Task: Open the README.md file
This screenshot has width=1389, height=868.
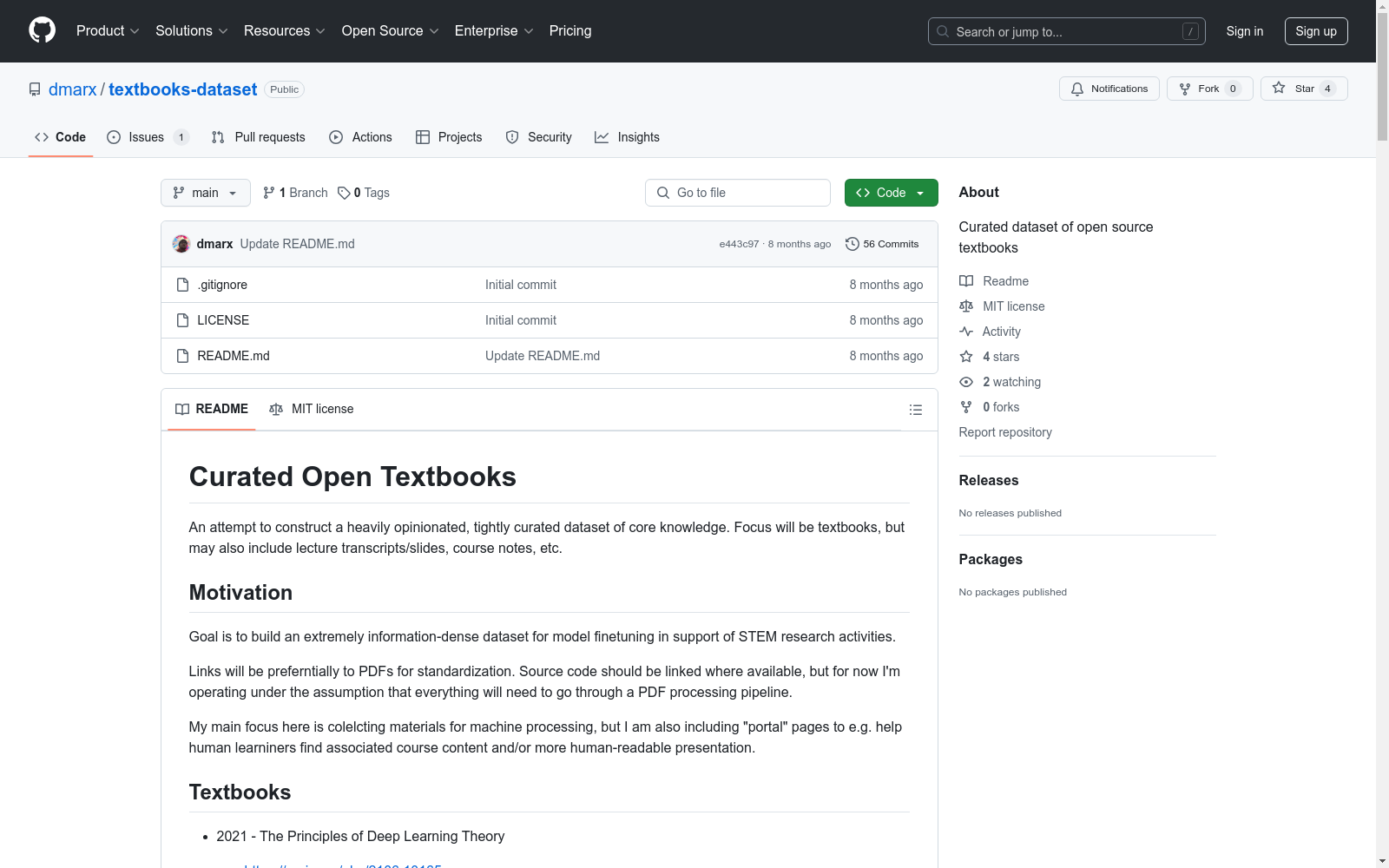Action: (234, 356)
